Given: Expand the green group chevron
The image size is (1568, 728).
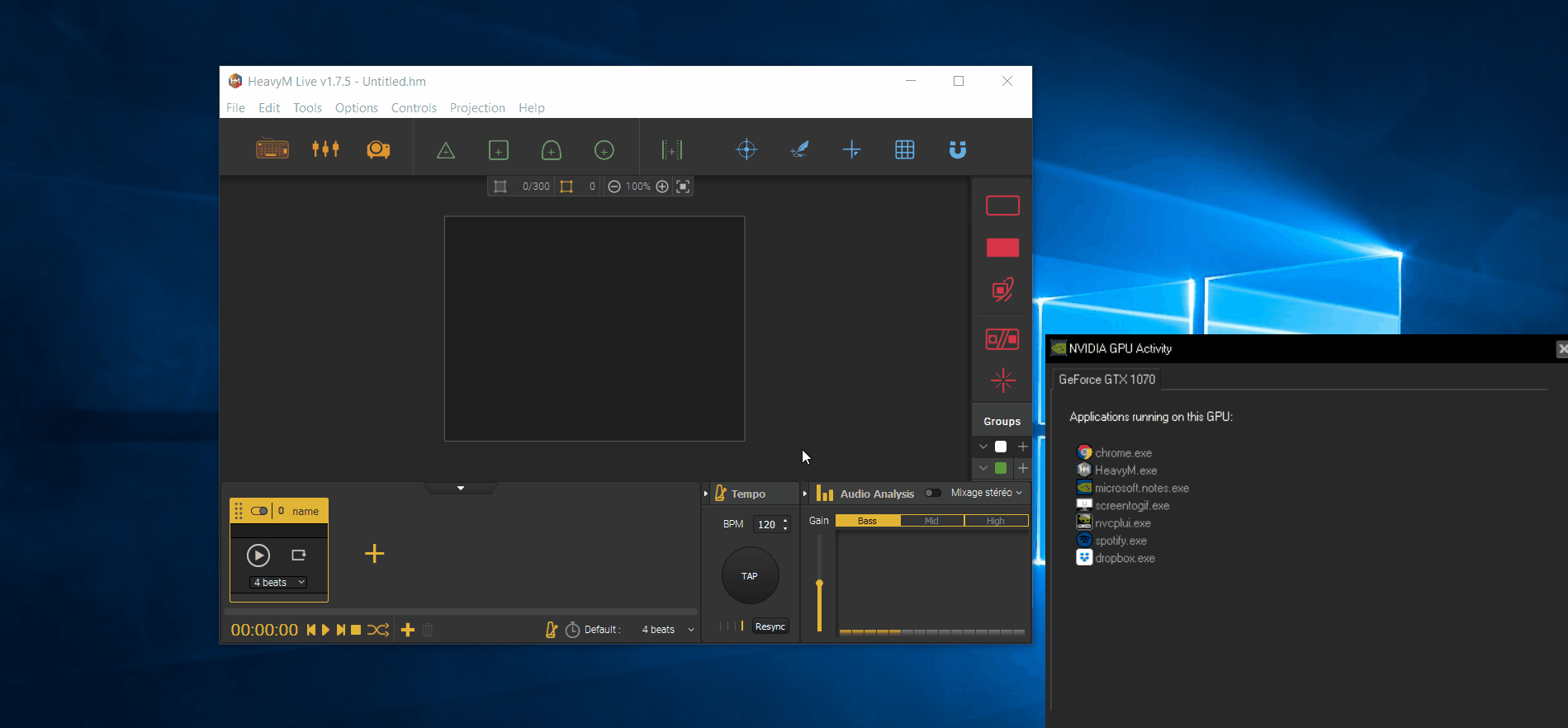Looking at the screenshot, I should (x=983, y=468).
